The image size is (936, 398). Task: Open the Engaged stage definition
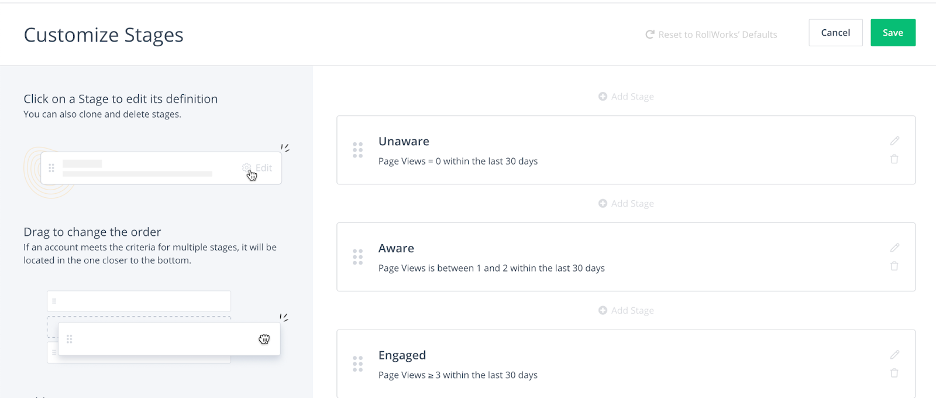[626, 363]
